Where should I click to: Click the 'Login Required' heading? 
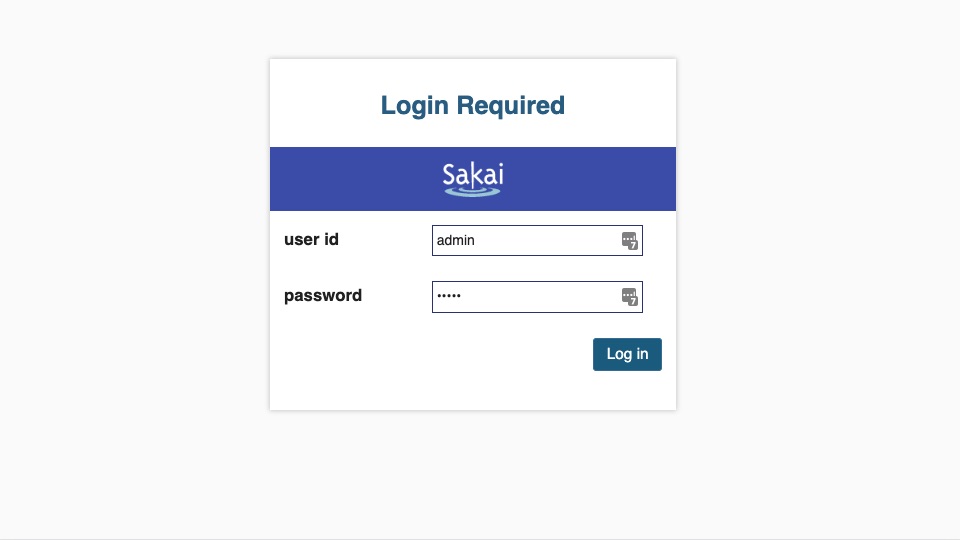[x=473, y=105]
